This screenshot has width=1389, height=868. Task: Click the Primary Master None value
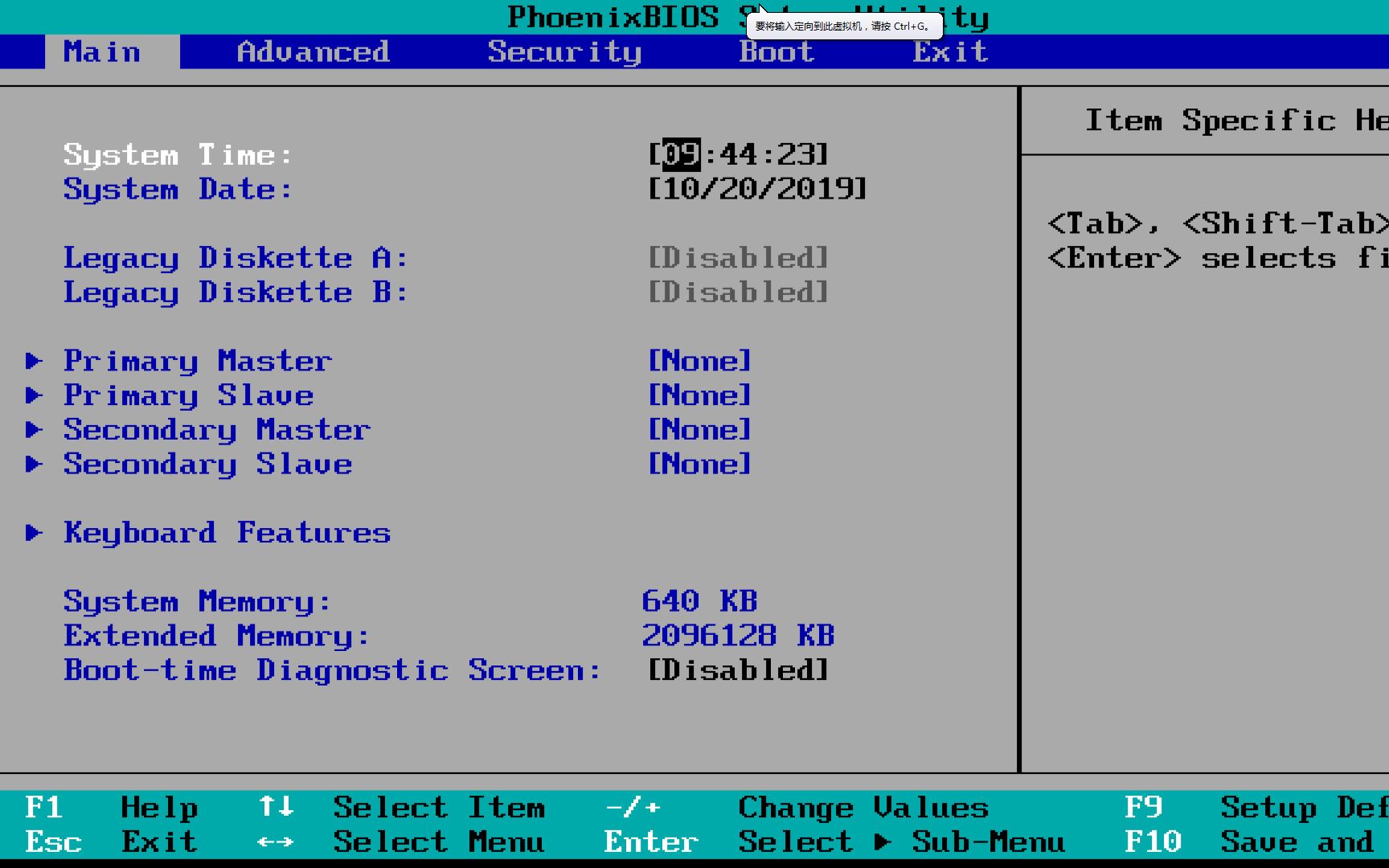pyautogui.click(x=699, y=361)
